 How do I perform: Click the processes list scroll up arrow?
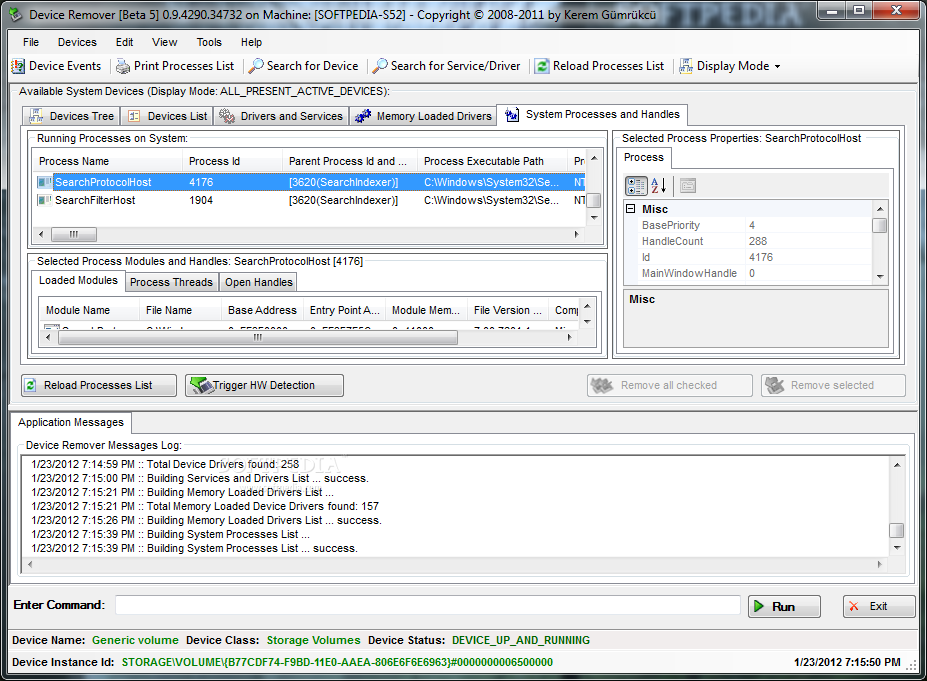(594, 158)
